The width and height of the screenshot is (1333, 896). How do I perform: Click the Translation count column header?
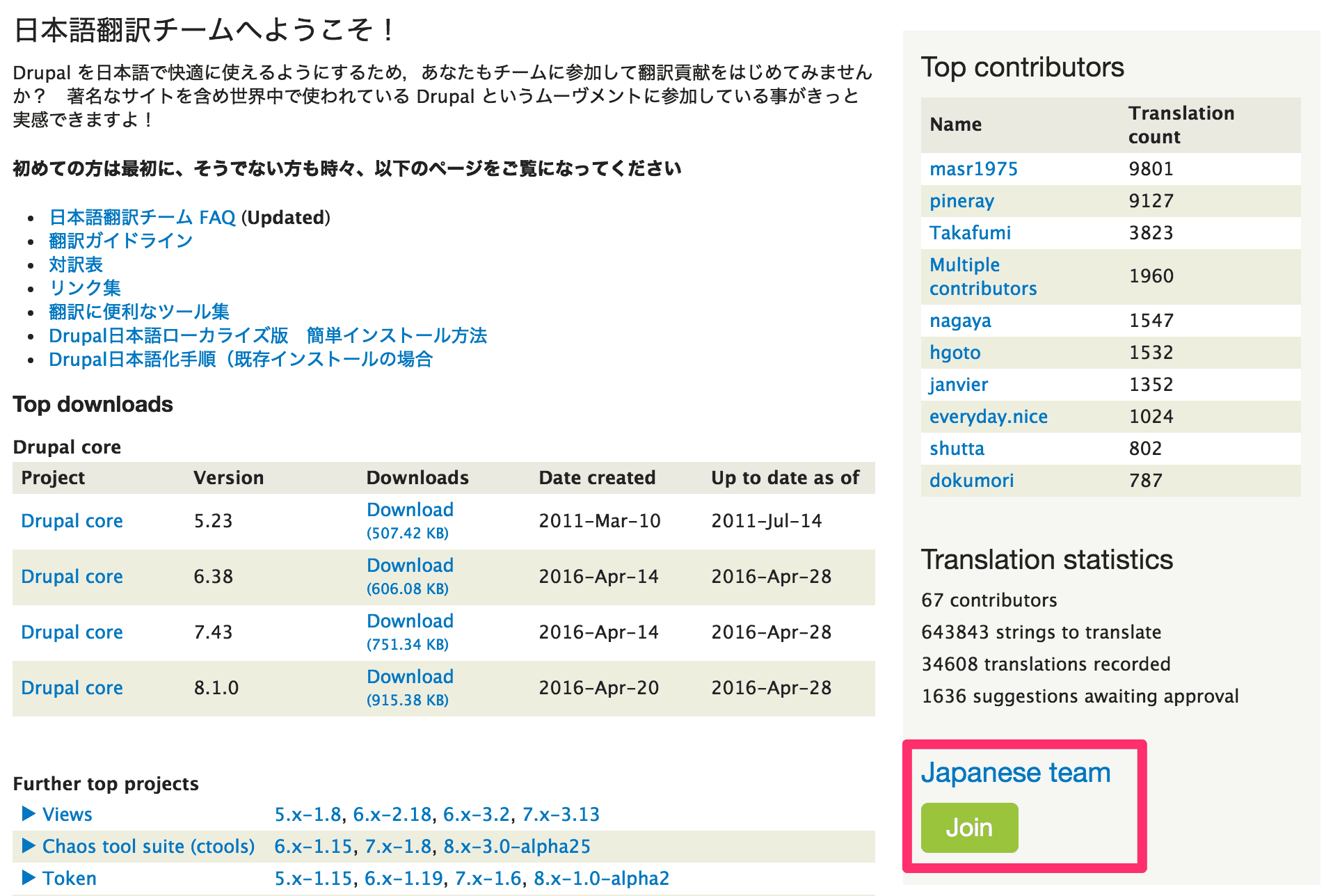point(1181,125)
